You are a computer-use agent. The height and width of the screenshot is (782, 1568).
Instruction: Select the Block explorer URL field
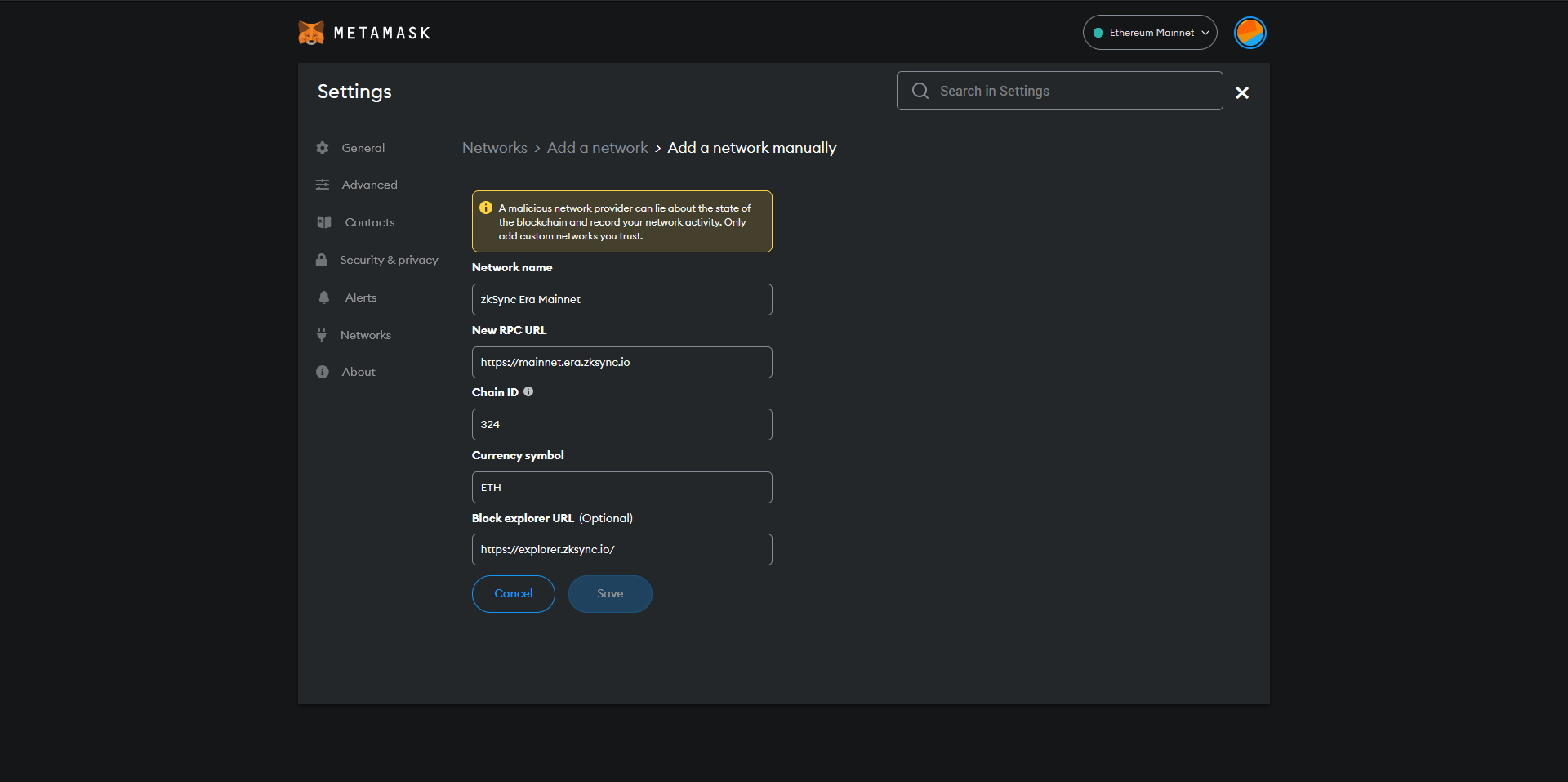click(x=621, y=550)
